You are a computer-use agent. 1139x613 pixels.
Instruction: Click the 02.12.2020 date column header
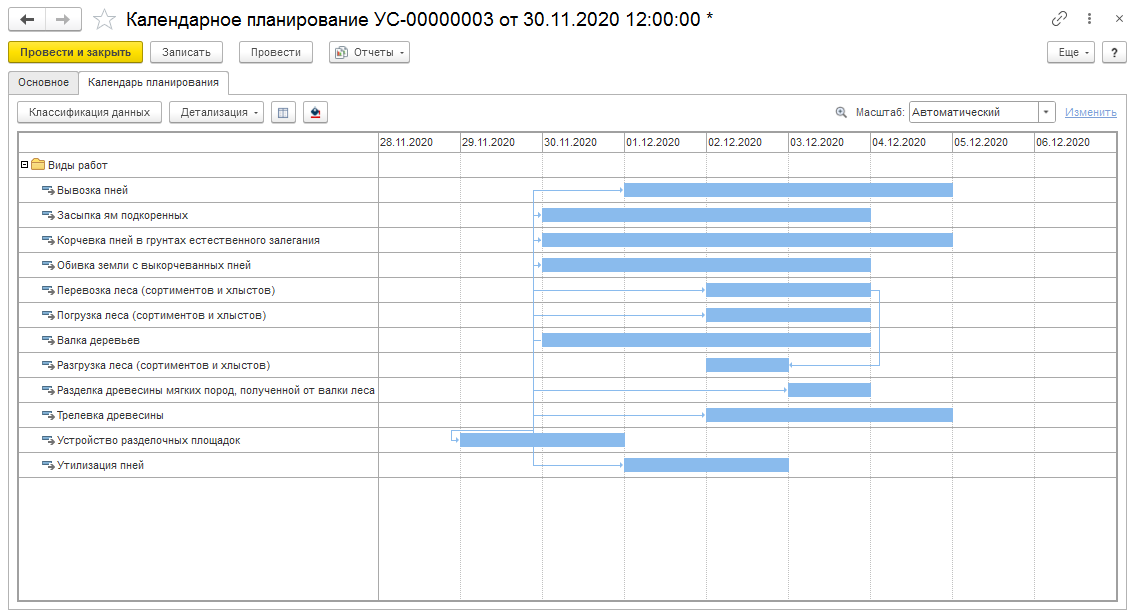[x=747, y=142]
